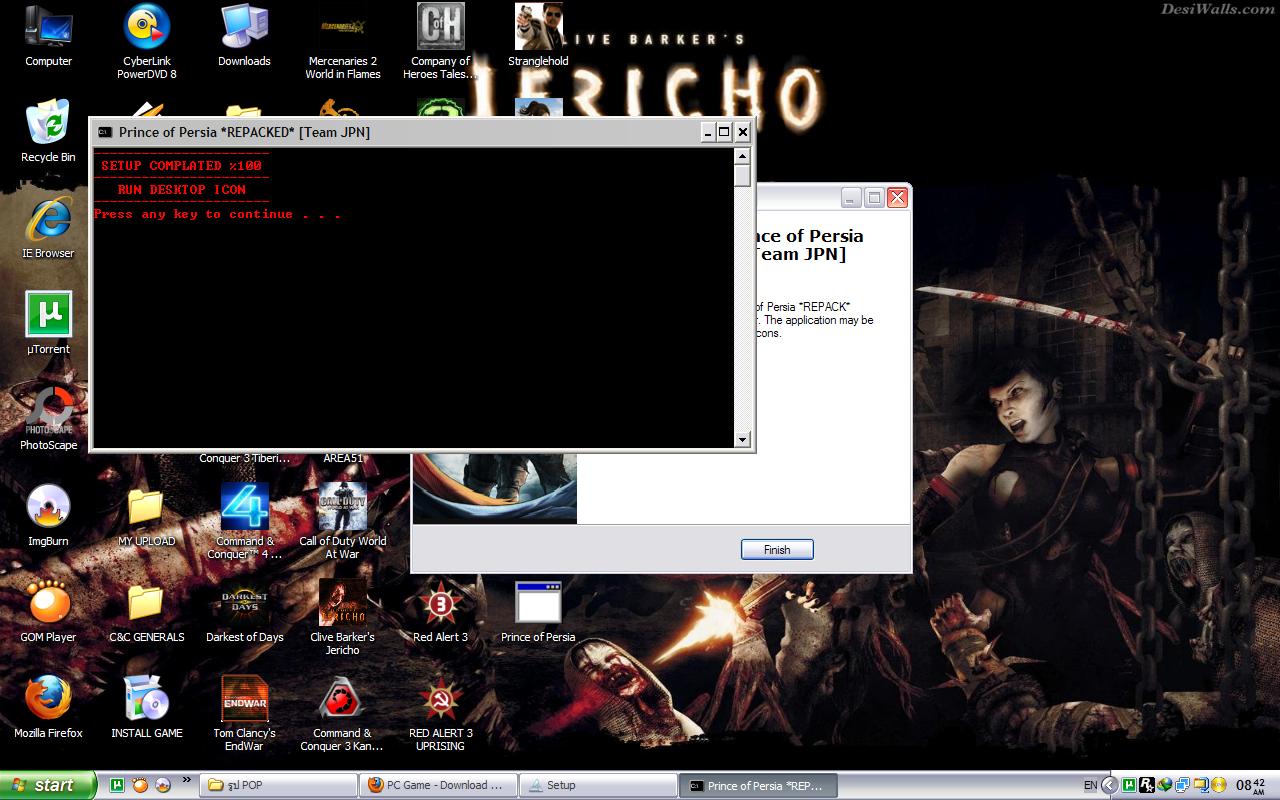Open the Computer desktop icon

click(48, 35)
